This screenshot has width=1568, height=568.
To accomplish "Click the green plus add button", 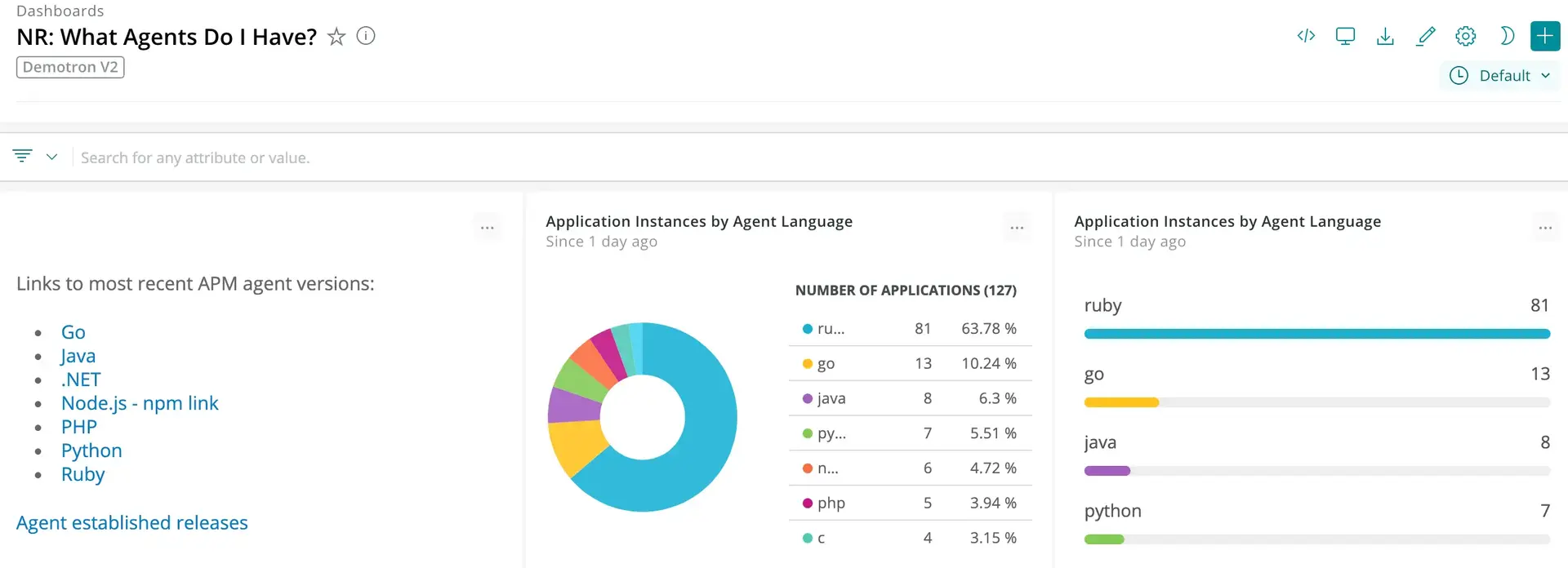I will click(x=1544, y=36).
